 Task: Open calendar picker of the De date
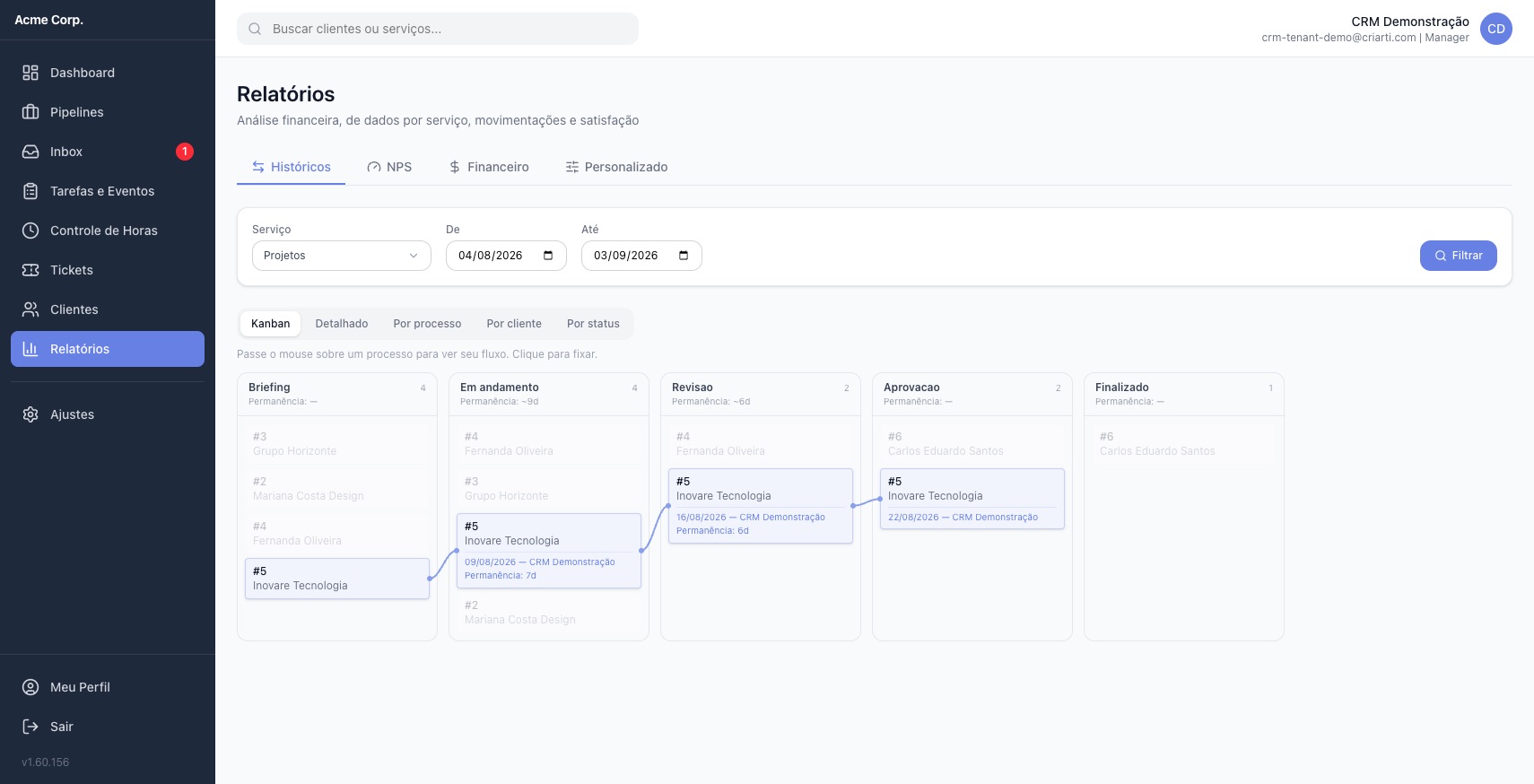tap(548, 256)
